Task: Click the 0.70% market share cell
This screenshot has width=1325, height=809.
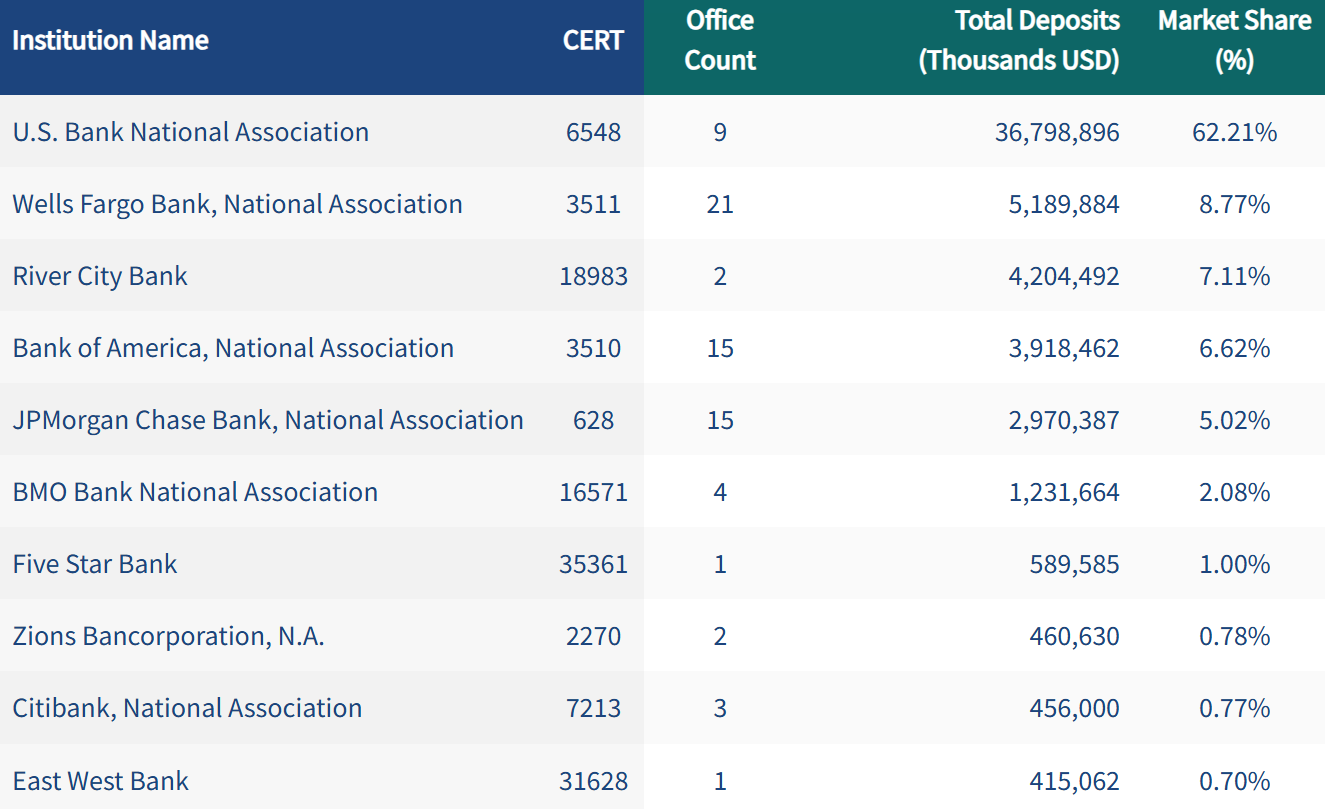Action: 1235,781
